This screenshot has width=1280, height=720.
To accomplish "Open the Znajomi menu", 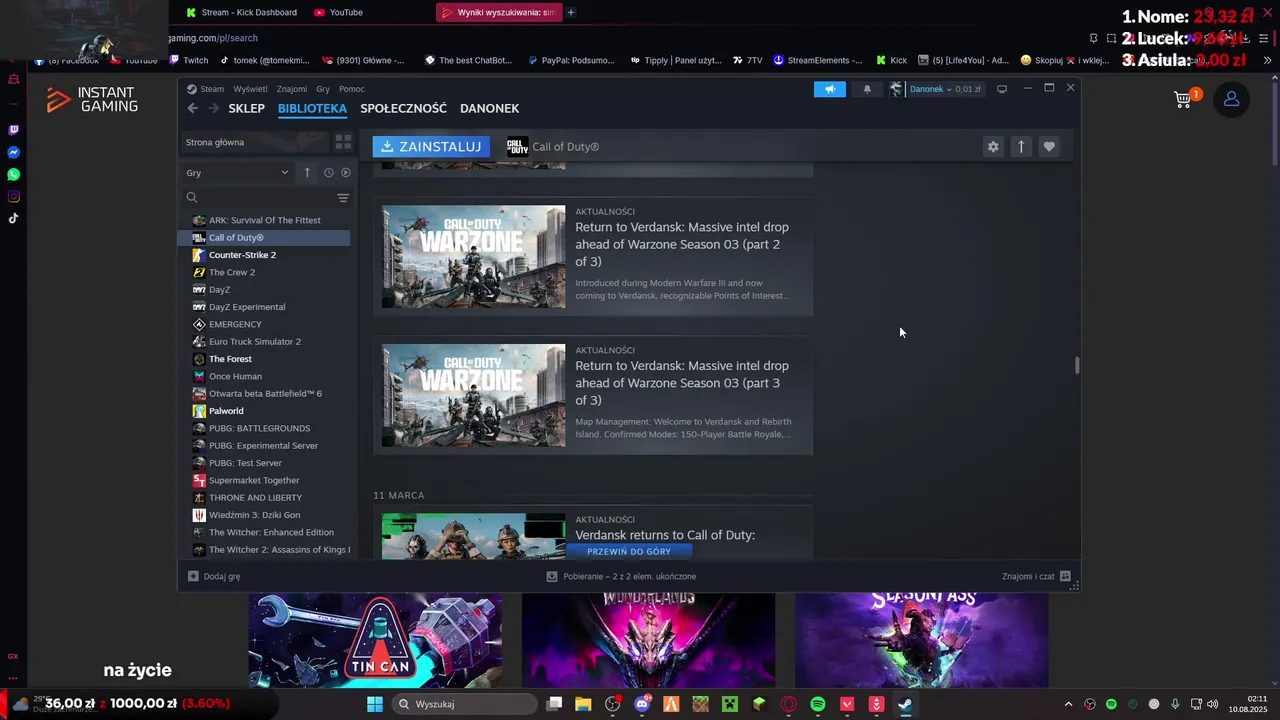I will point(292,89).
